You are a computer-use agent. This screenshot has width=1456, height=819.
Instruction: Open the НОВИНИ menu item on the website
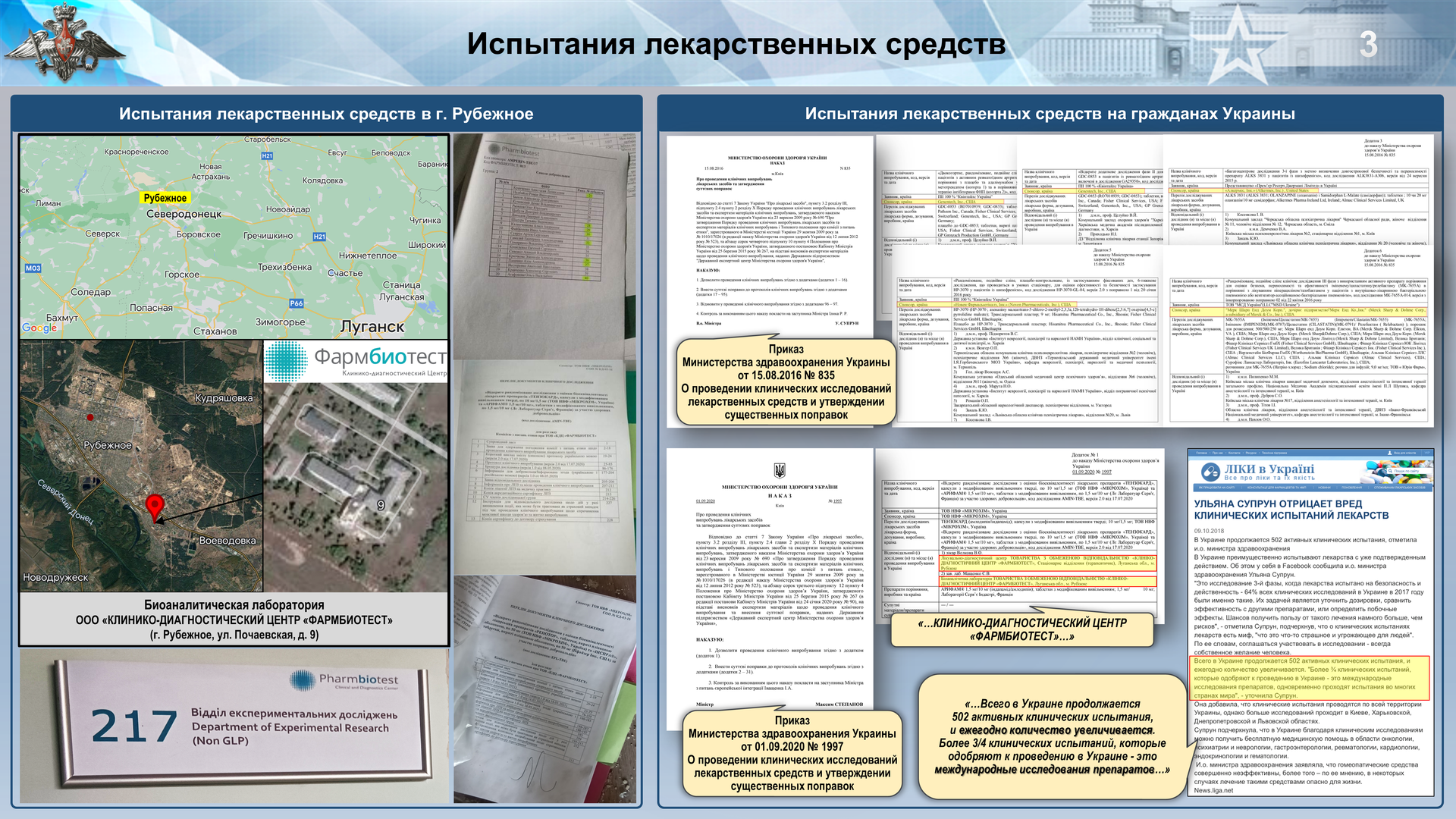click(1324, 488)
